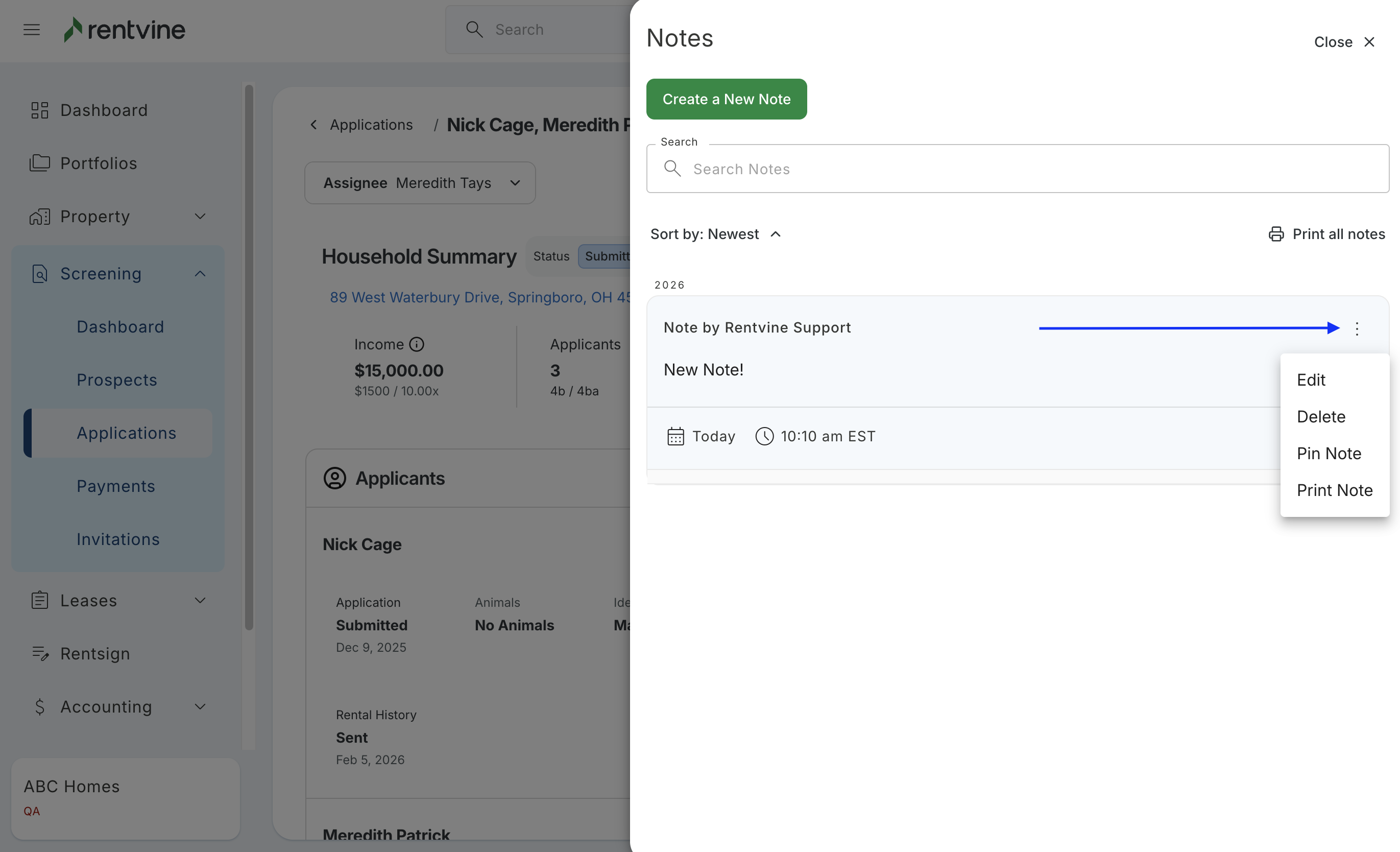Collapse the Screening sidebar section

point(200,274)
